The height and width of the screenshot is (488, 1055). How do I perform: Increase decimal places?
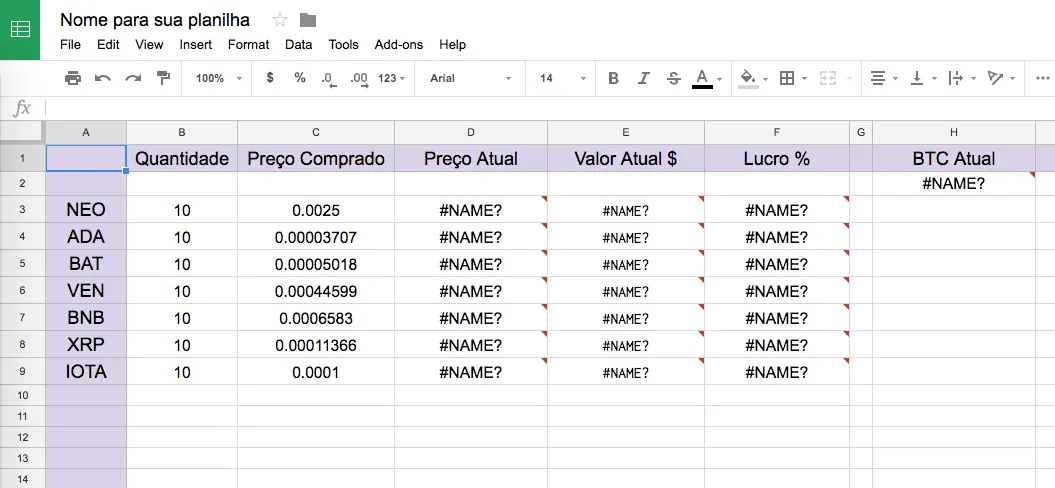click(359, 79)
